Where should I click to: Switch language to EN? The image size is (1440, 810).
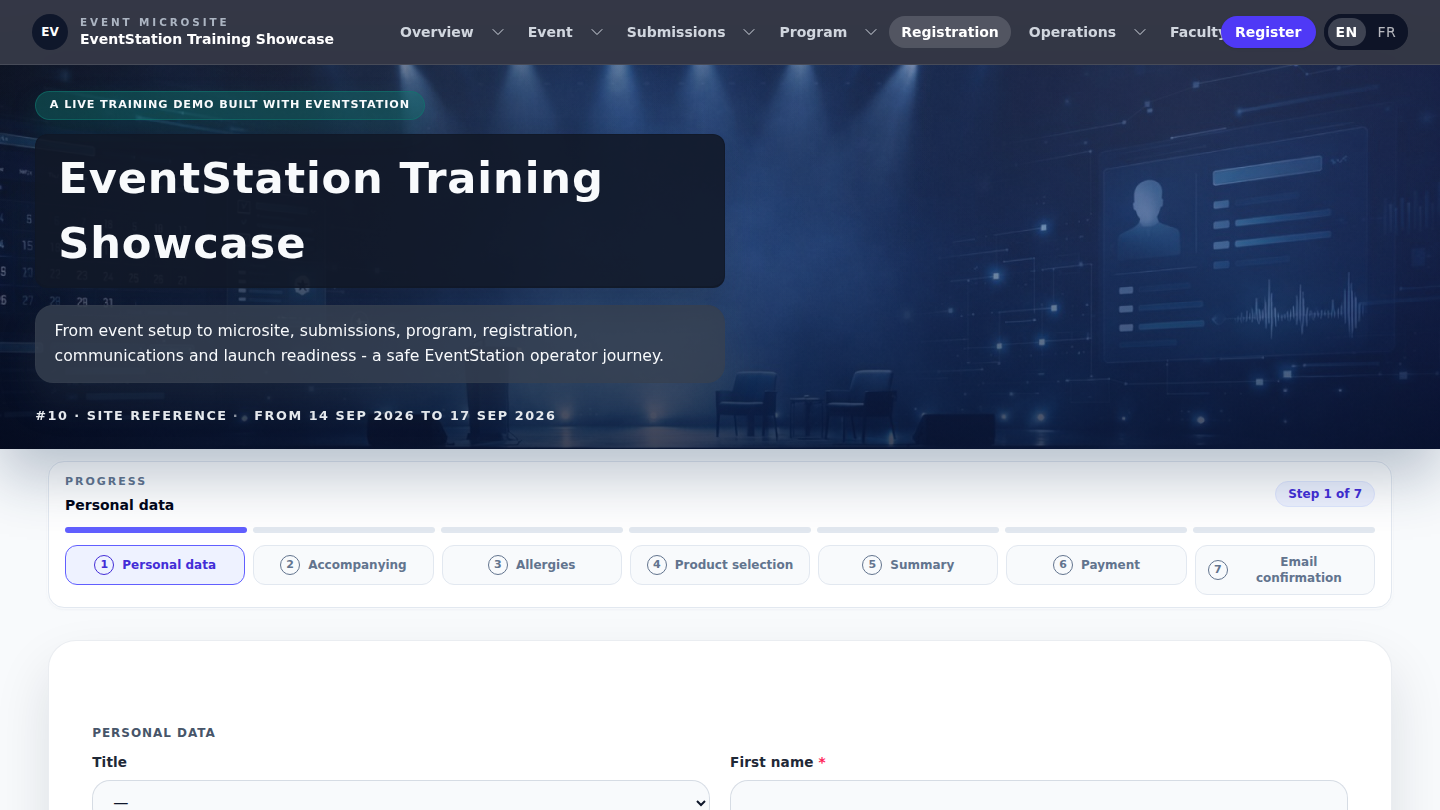1346,32
